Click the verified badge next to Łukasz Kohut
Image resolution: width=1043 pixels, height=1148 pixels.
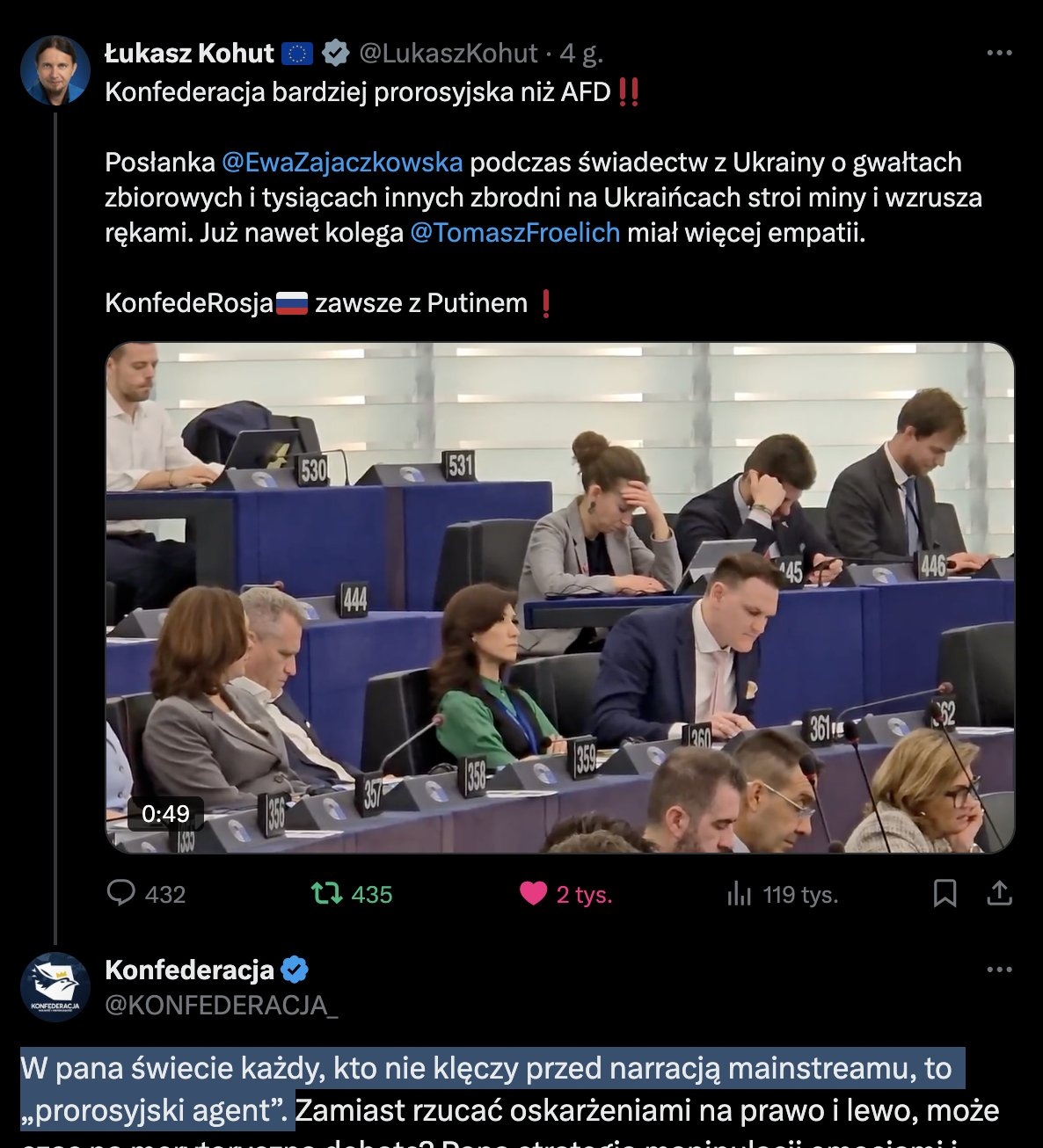coord(336,54)
